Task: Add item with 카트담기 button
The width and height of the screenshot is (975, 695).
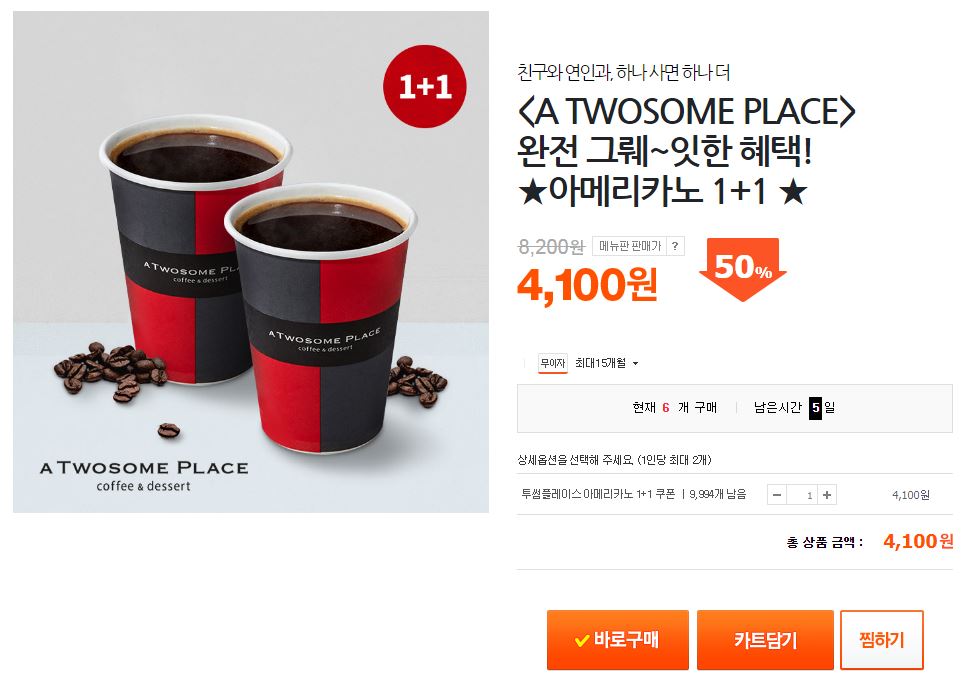Action: pyautogui.click(x=765, y=640)
